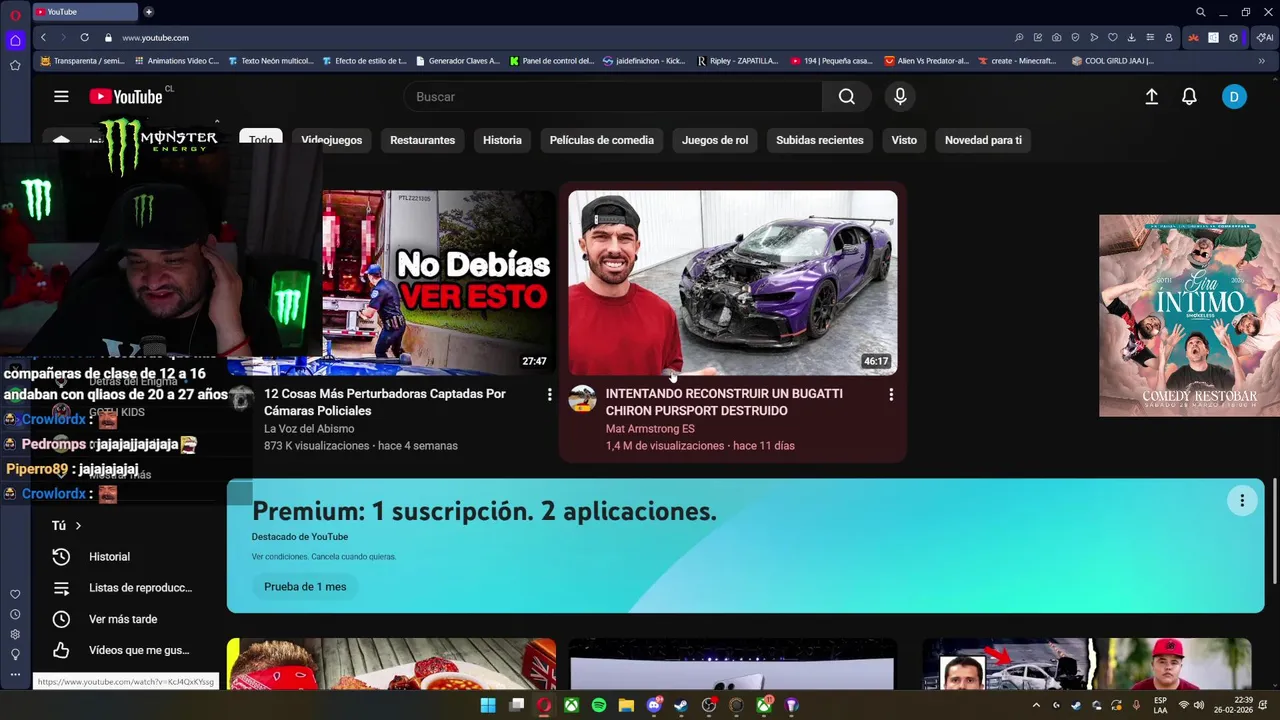The height and width of the screenshot is (720, 1280).
Task: Open the Opera ad blocker shield icon
Action: [x=1075, y=37]
